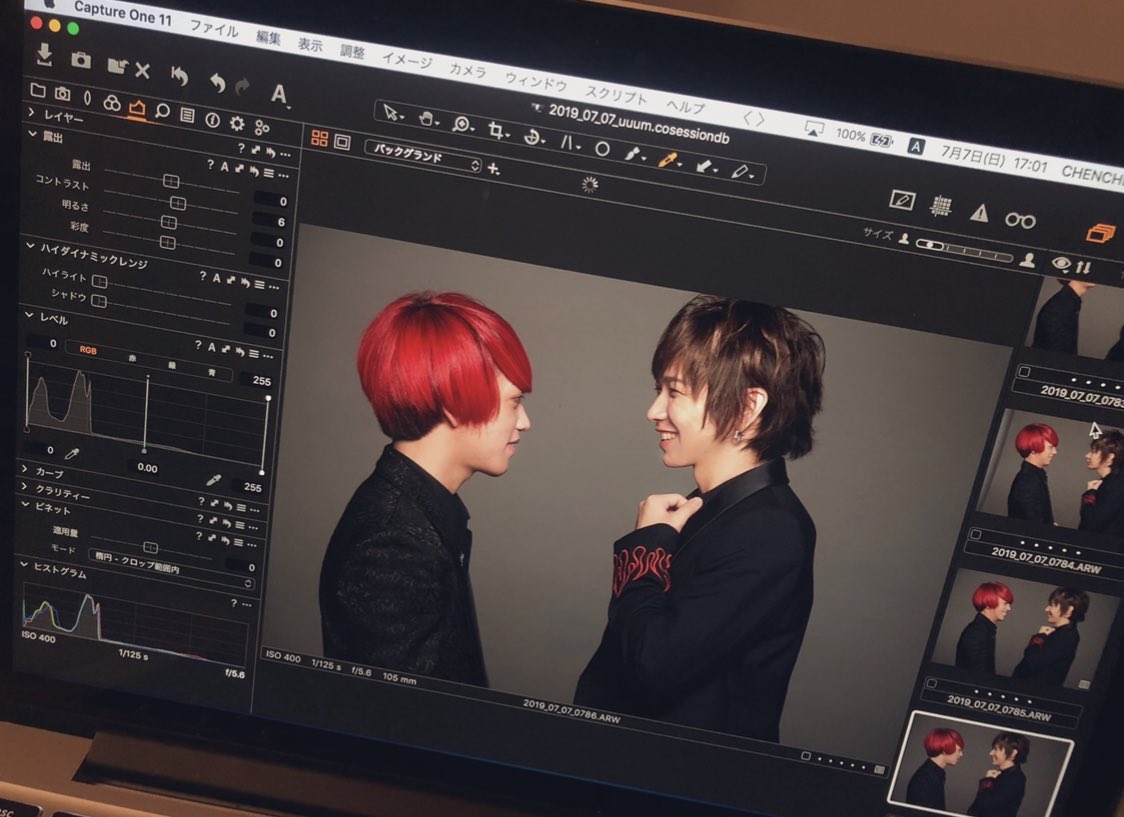Select the 赤 red channel in Levels
This screenshot has height=817, width=1124.
(x=133, y=357)
